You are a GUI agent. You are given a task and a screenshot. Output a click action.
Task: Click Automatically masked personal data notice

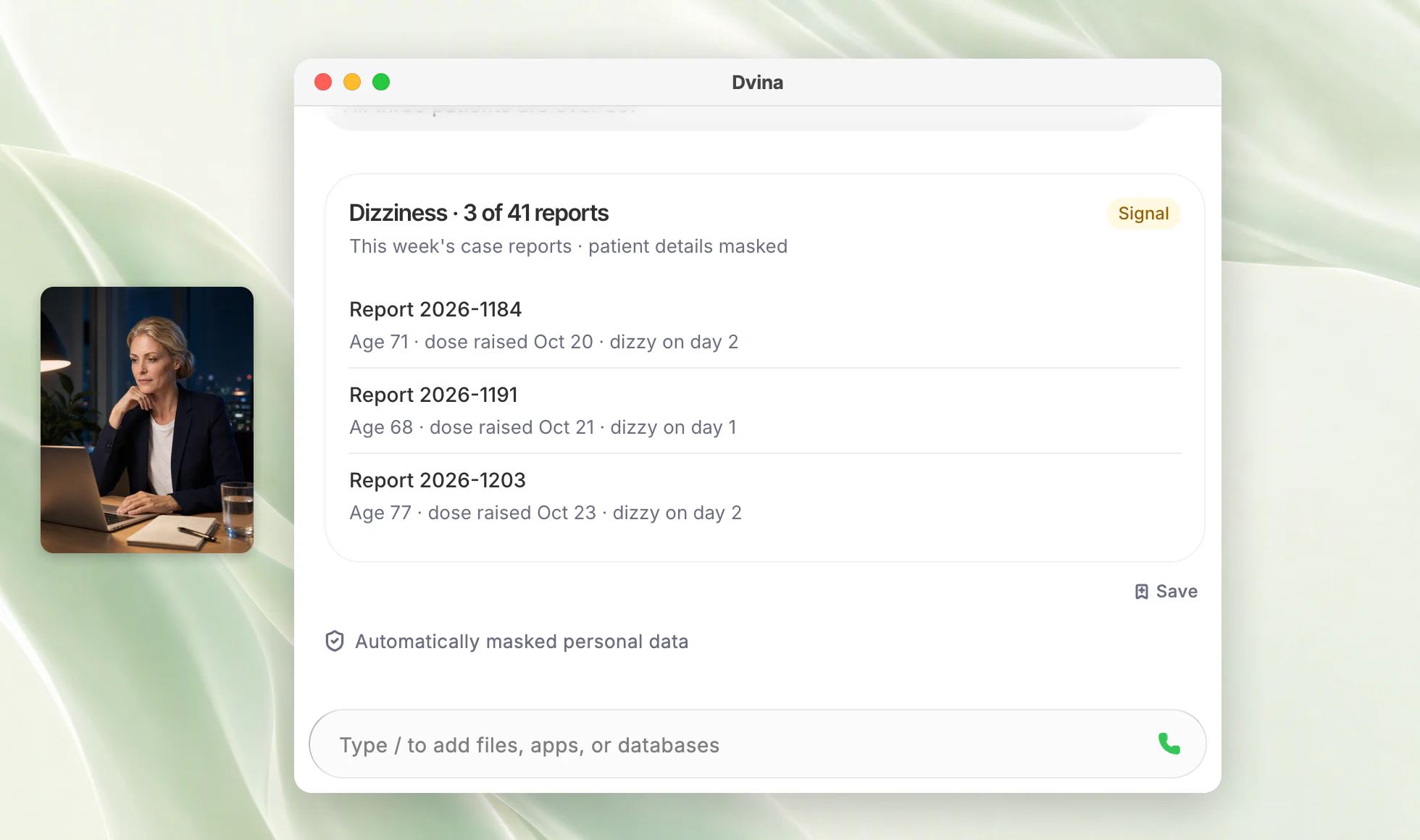(522, 642)
